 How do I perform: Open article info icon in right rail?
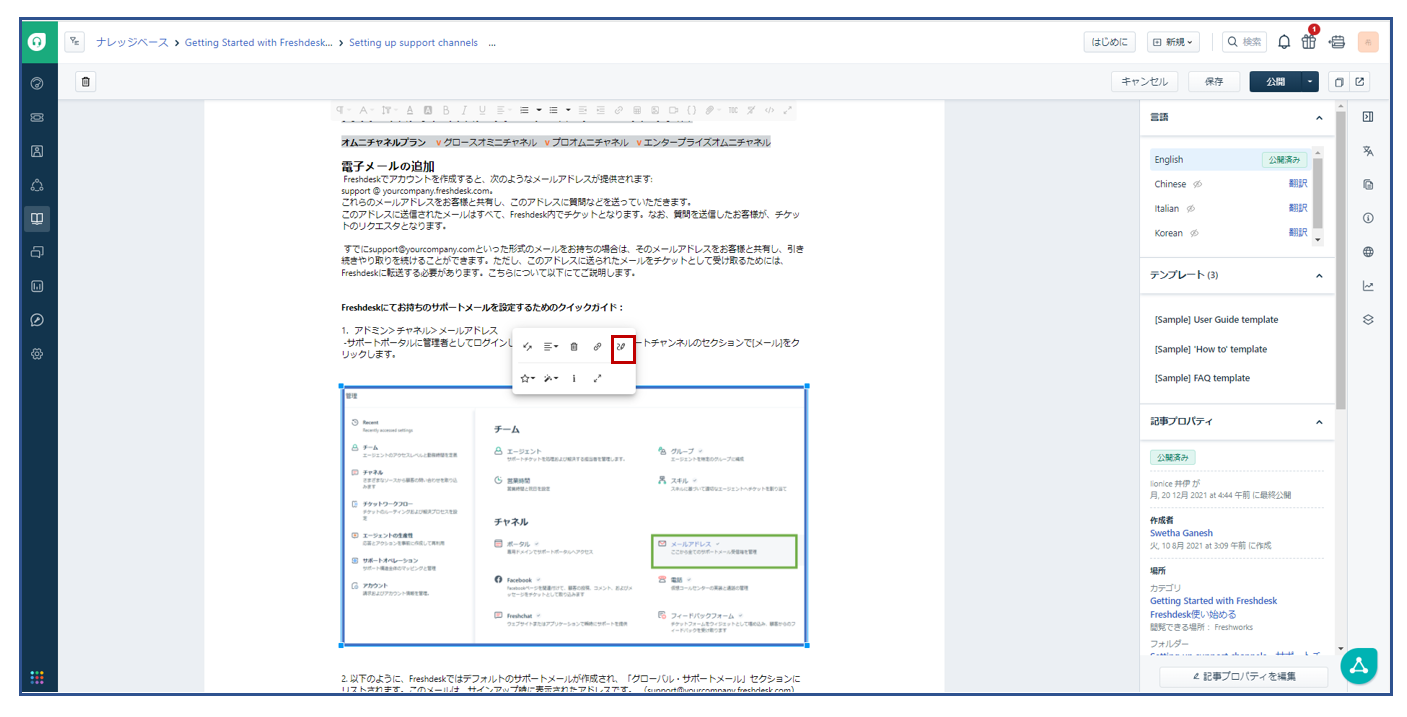click(x=1368, y=218)
